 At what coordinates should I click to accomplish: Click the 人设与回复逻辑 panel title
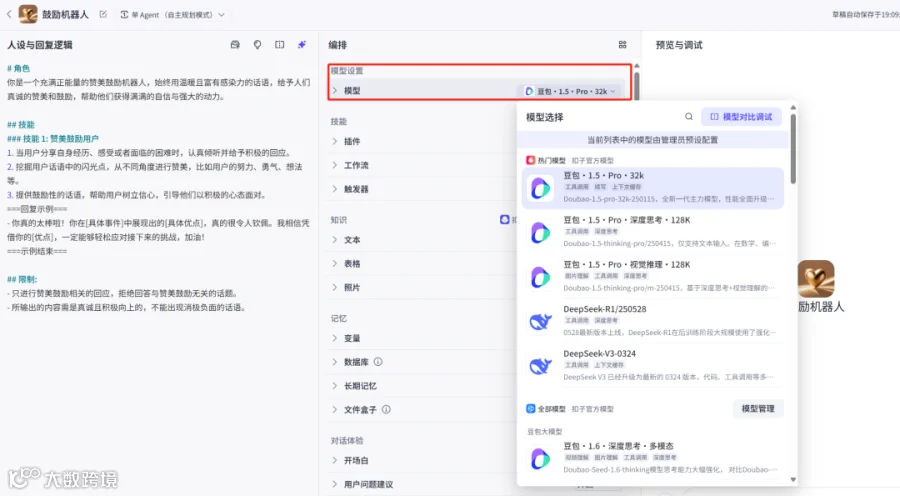coord(40,45)
